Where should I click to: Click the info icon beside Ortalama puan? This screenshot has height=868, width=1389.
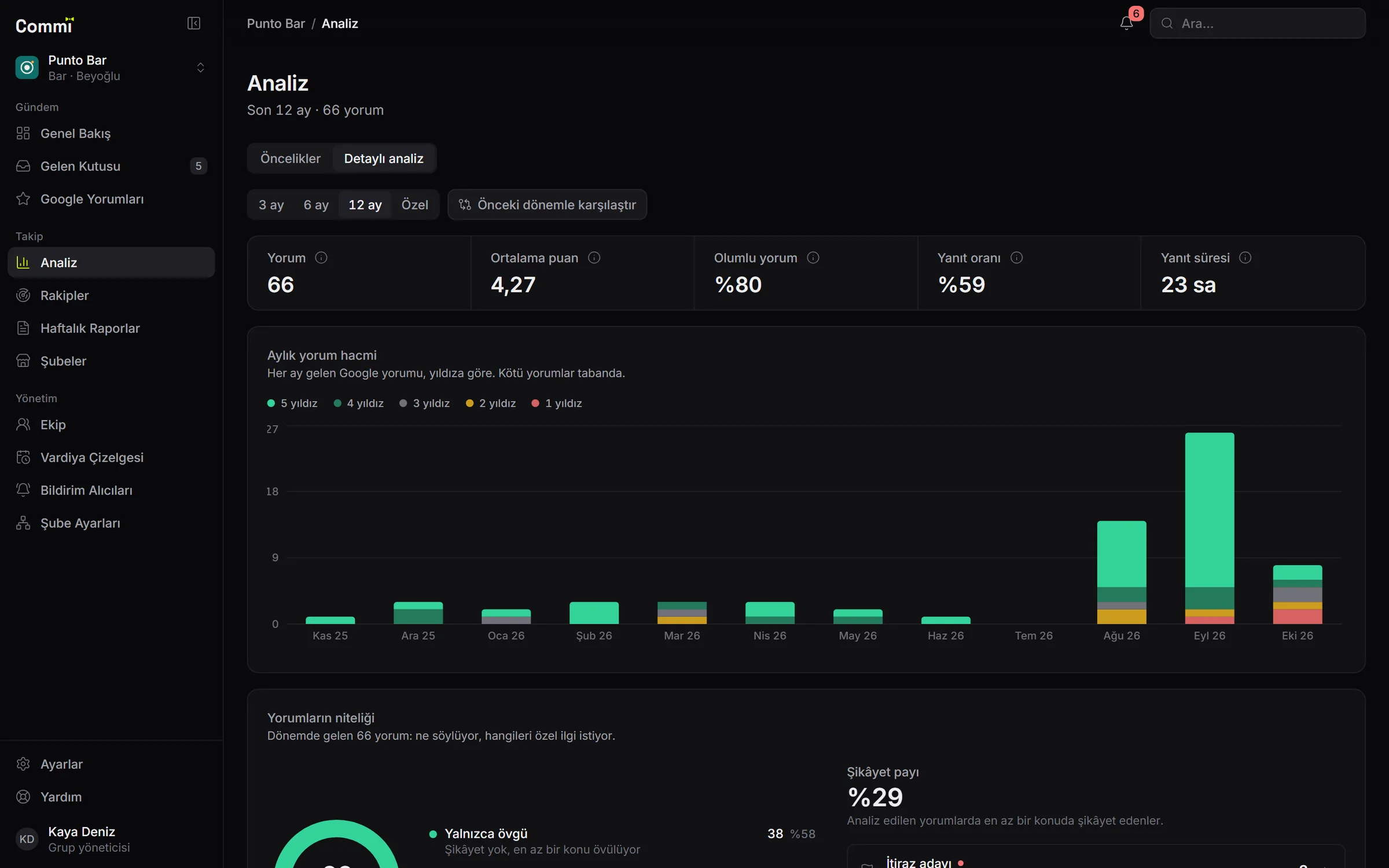pos(594,258)
